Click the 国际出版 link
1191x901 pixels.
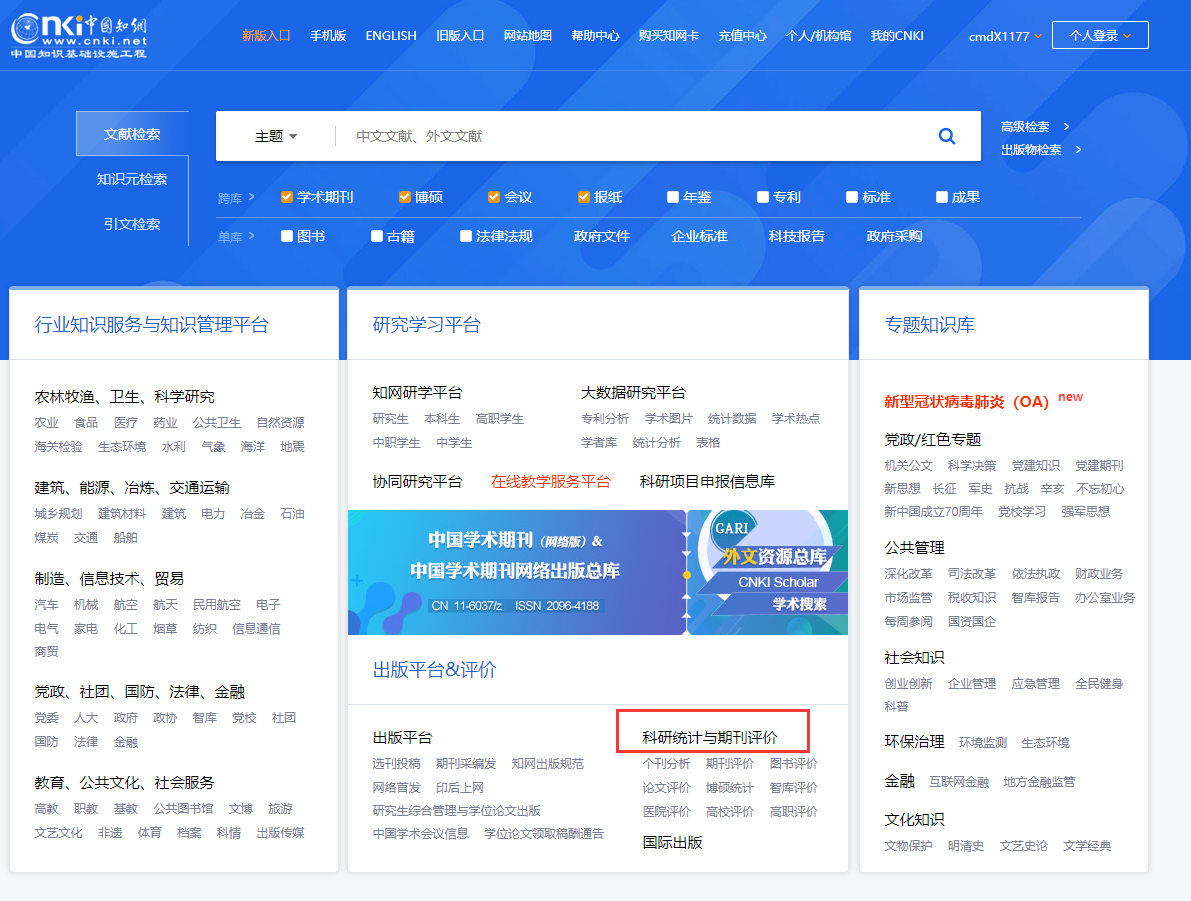672,843
